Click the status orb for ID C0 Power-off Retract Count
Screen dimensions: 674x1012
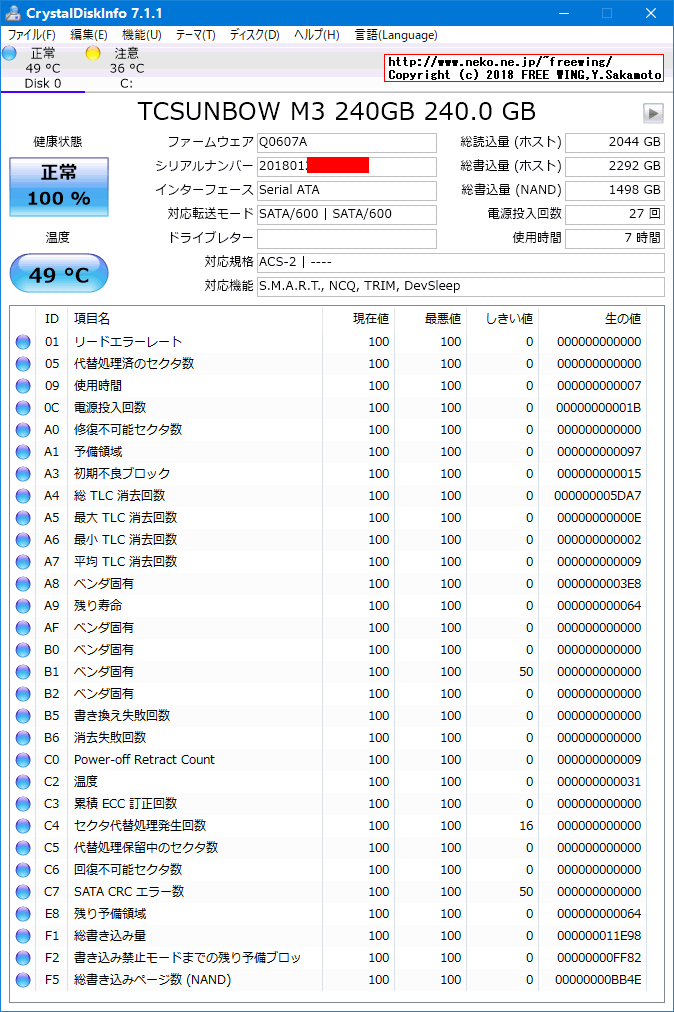(x=23, y=760)
